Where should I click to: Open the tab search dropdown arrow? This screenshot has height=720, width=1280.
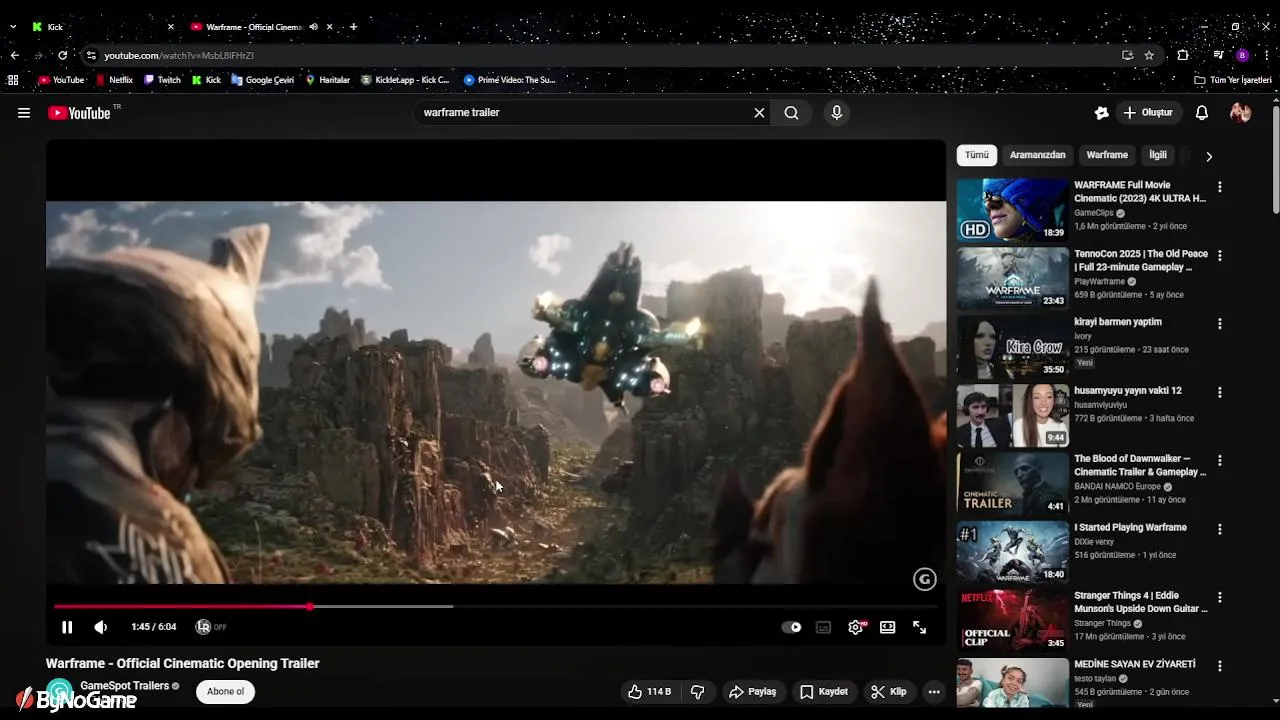(12, 27)
